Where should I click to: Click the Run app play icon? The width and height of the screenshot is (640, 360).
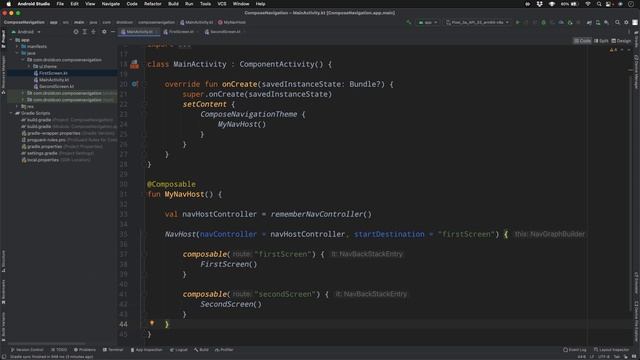click(x=518, y=22)
